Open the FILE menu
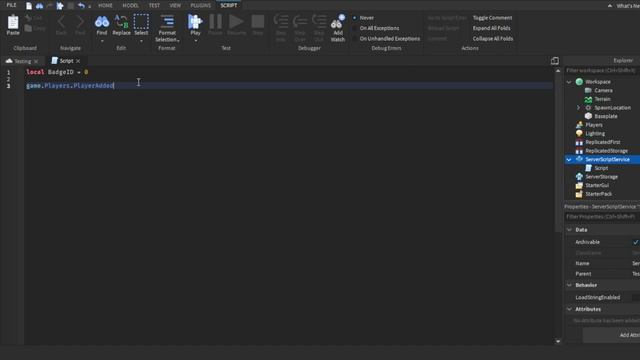 coord(11,5)
